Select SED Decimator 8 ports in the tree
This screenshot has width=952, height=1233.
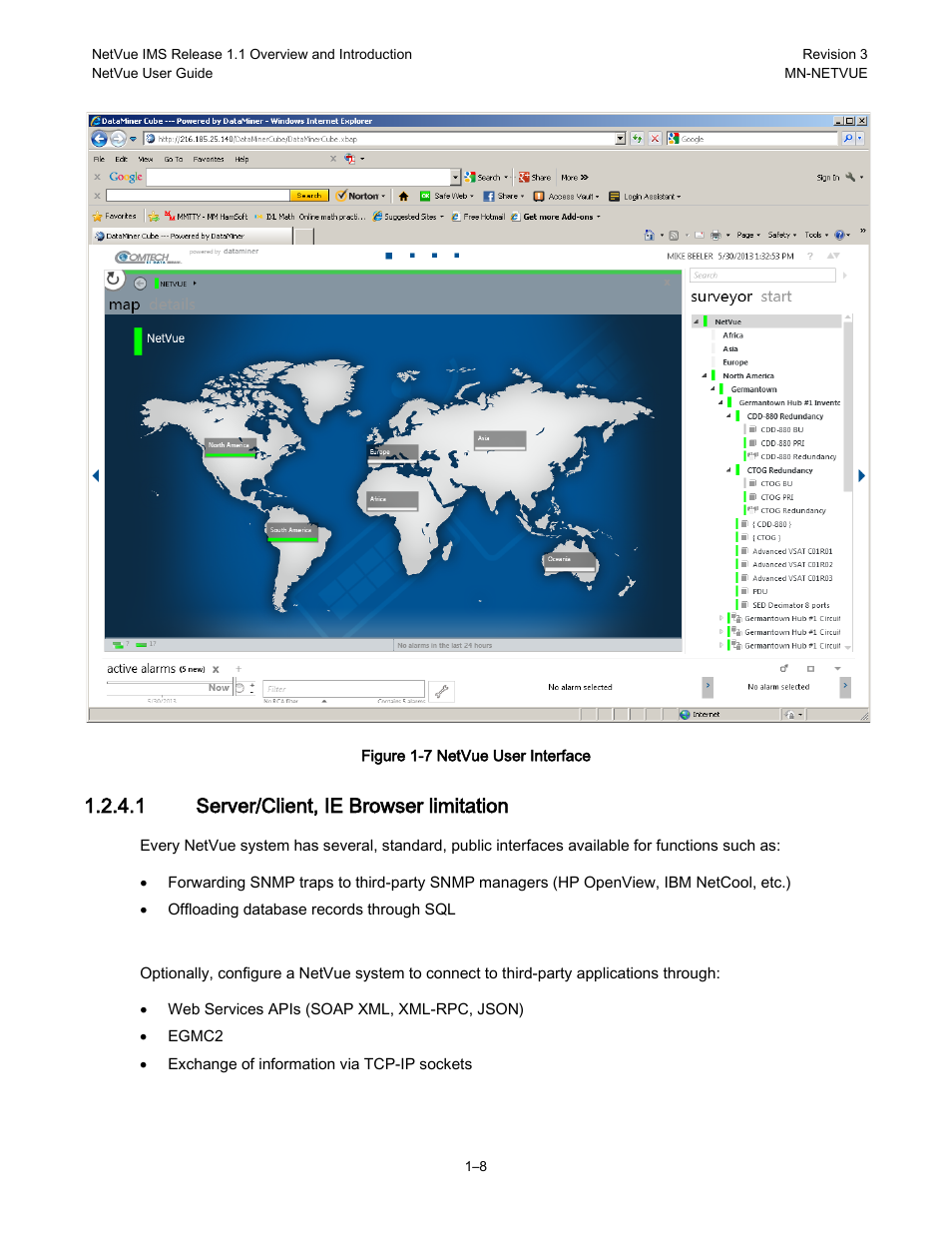(x=790, y=605)
